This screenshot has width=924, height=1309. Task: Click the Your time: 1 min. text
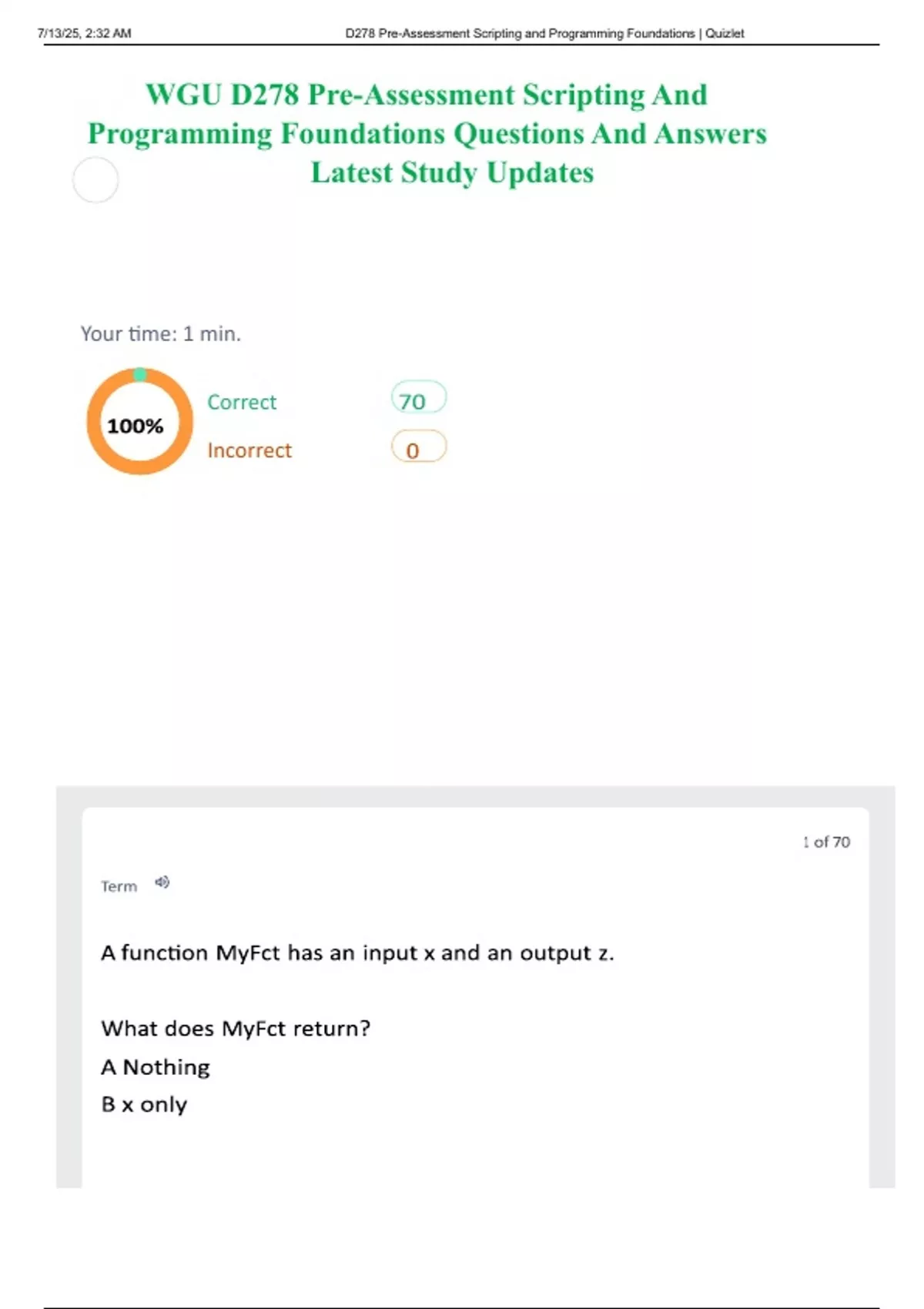point(161,333)
